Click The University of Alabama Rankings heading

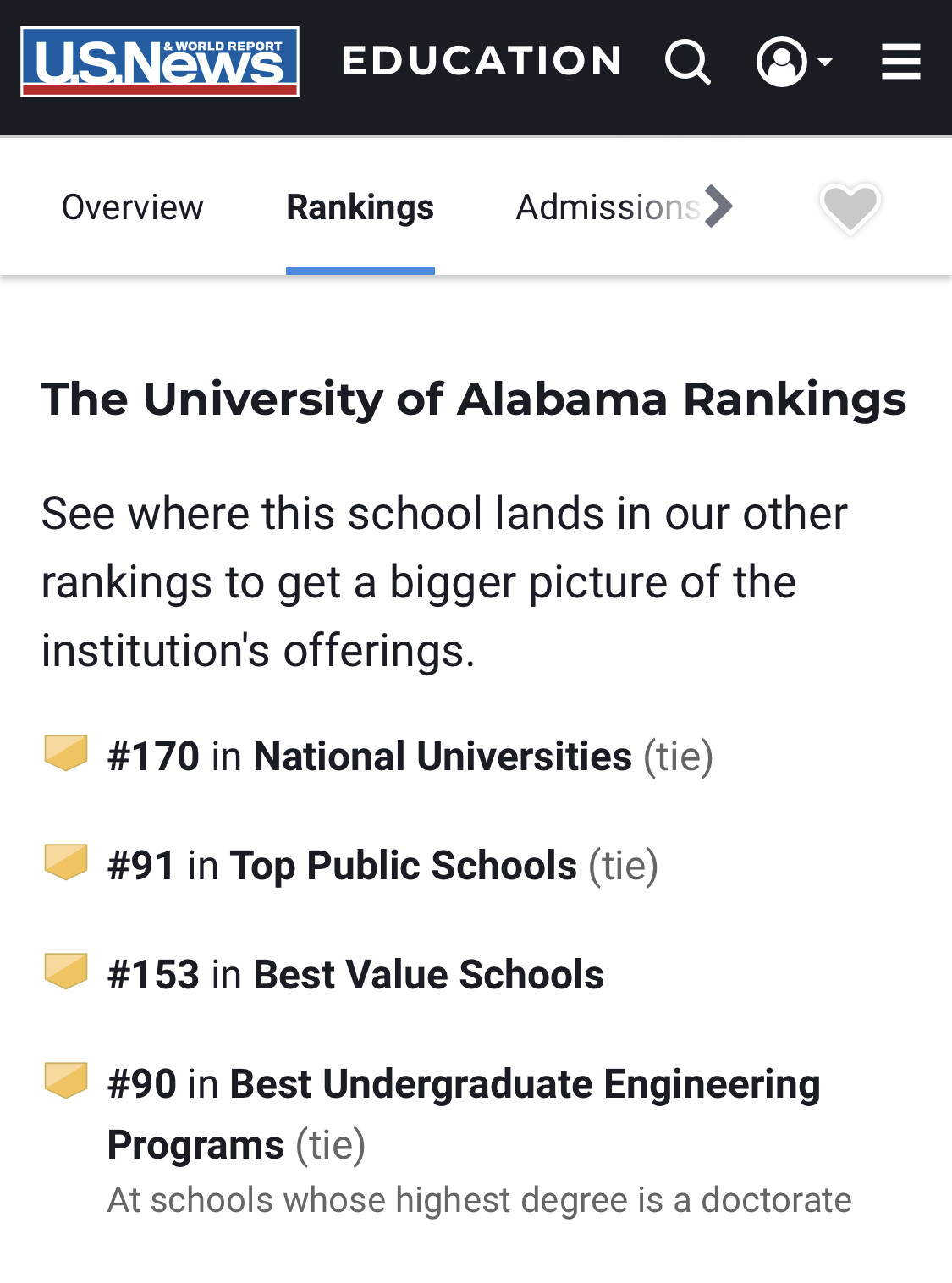[473, 399]
